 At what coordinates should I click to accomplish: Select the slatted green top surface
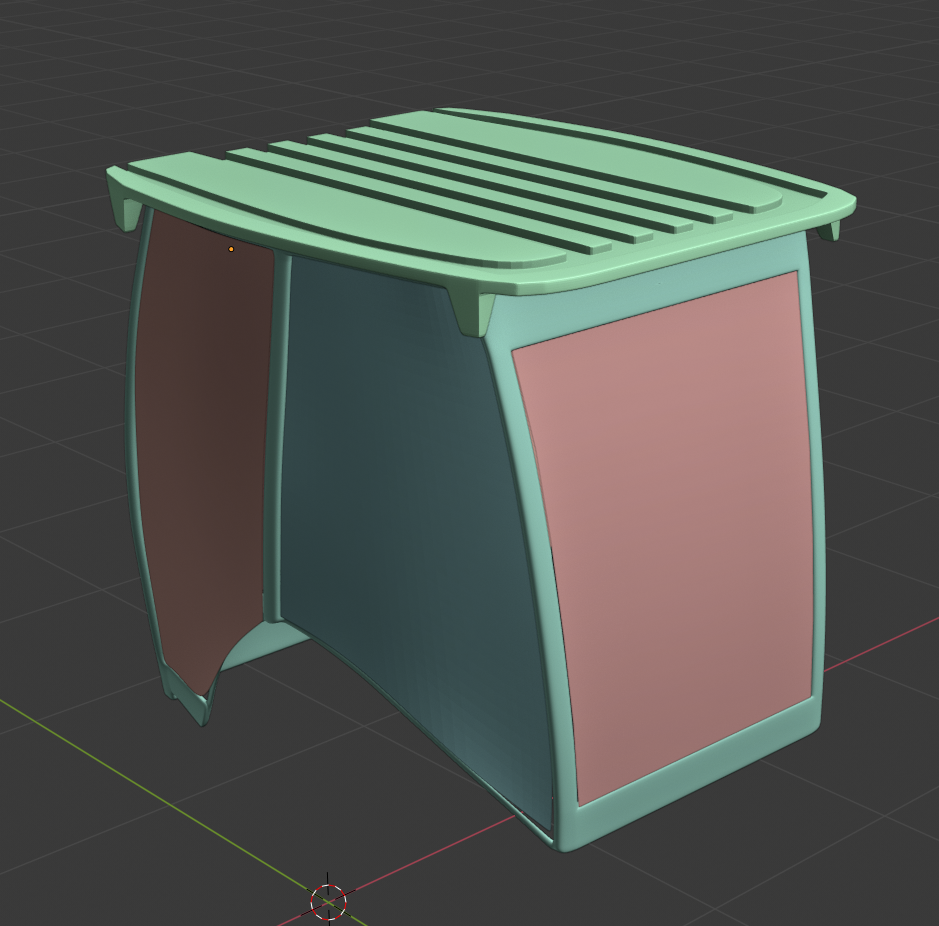tap(479, 201)
